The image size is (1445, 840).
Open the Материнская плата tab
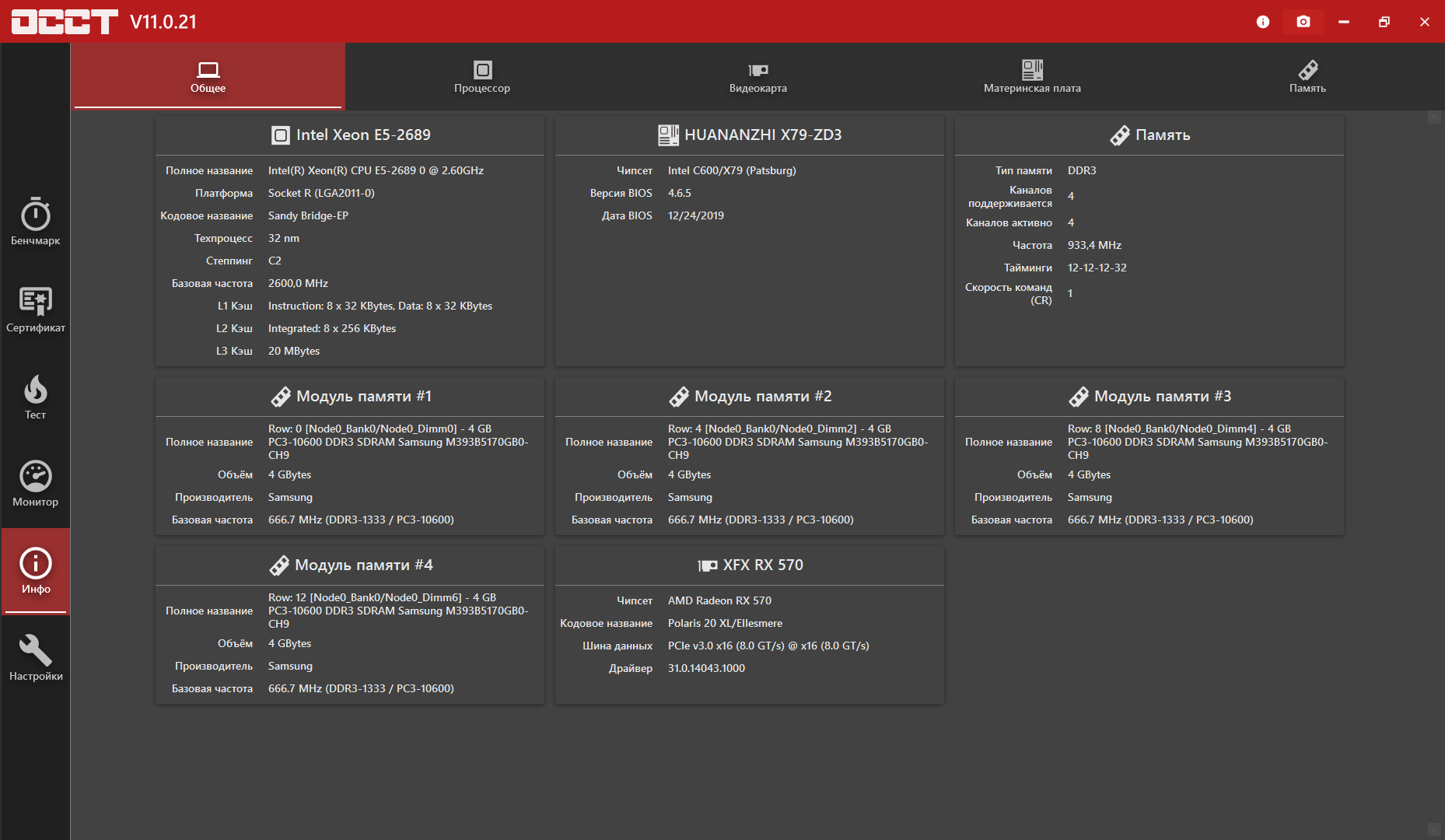(x=1032, y=76)
